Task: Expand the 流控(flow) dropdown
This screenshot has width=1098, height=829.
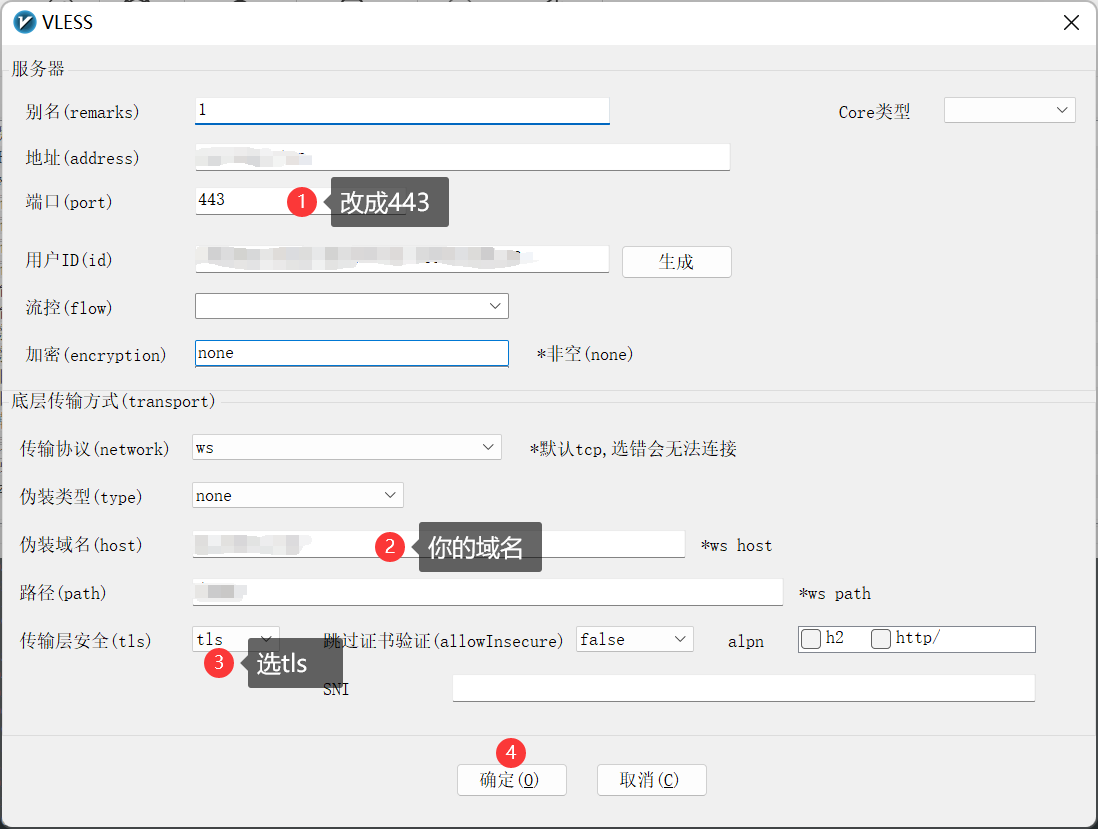Action: pyautogui.click(x=351, y=306)
